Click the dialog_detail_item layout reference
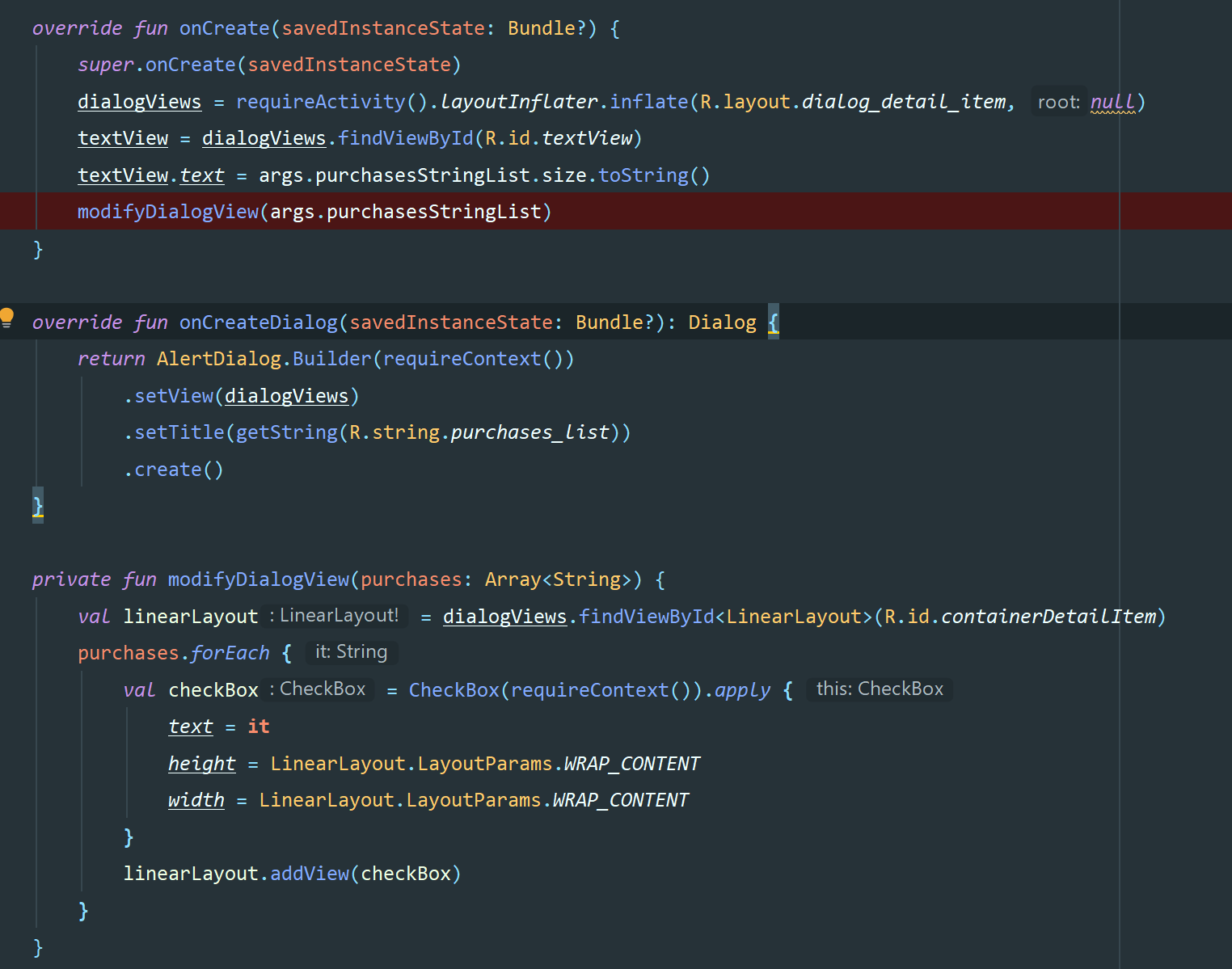 tap(904, 102)
